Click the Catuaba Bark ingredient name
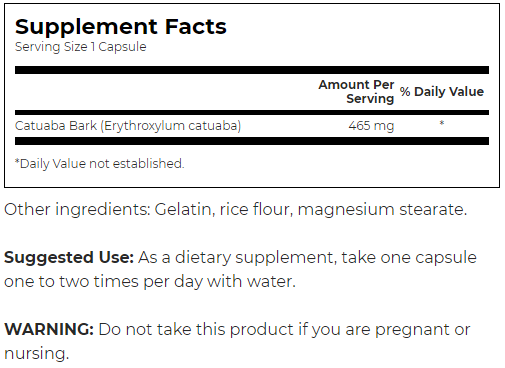This screenshot has width=505, height=368. pos(56,126)
